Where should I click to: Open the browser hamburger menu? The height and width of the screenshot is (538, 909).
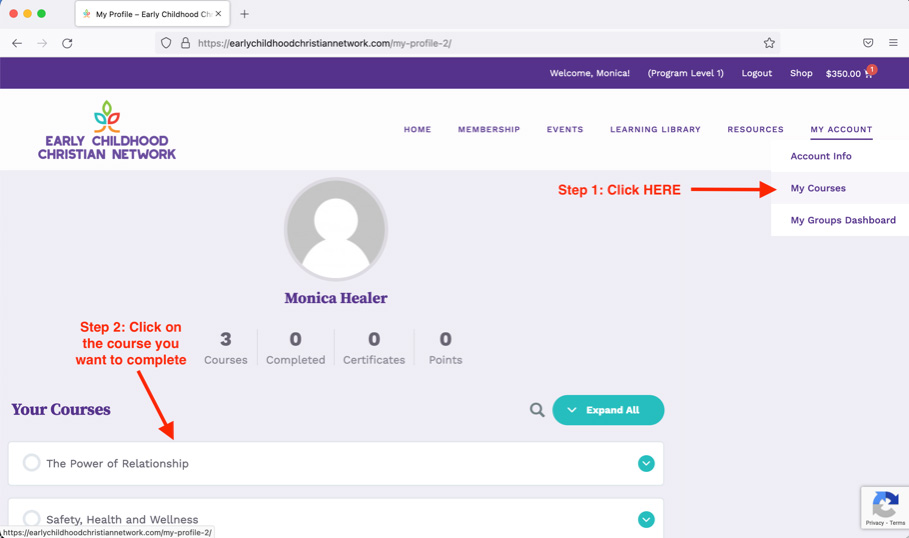893,43
